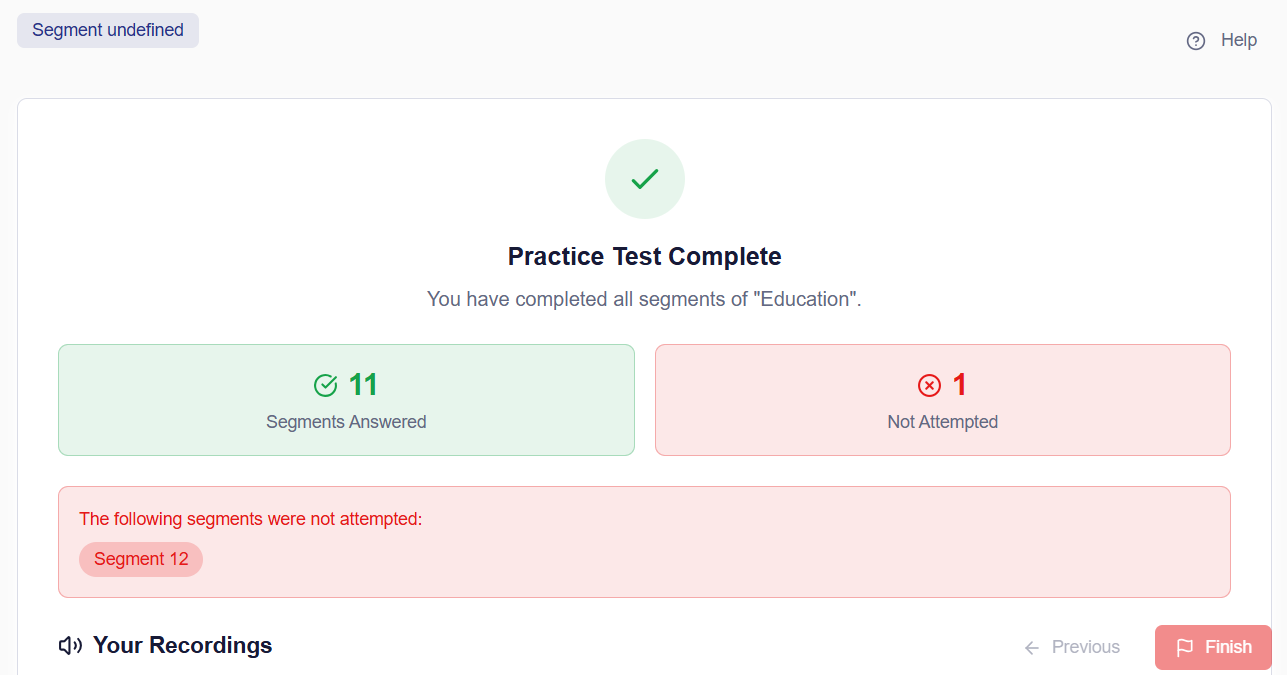Select the Not Attempted label

pos(942,422)
